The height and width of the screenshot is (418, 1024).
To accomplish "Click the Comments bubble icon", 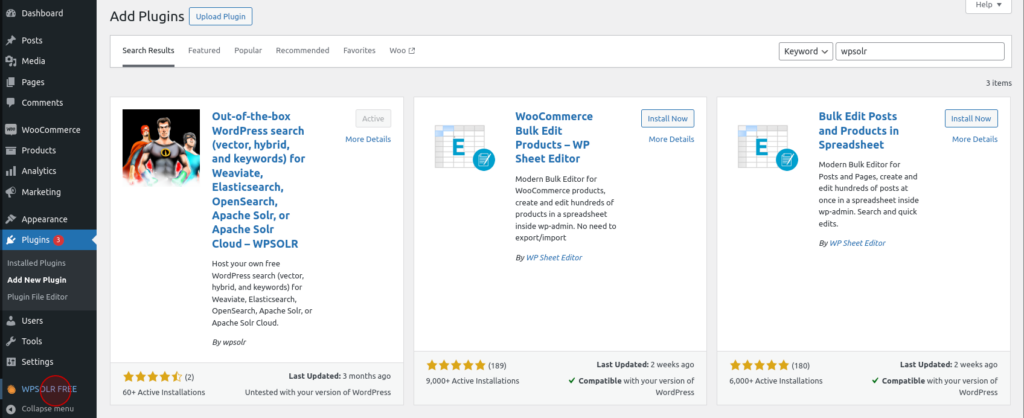I will (10, 103).
